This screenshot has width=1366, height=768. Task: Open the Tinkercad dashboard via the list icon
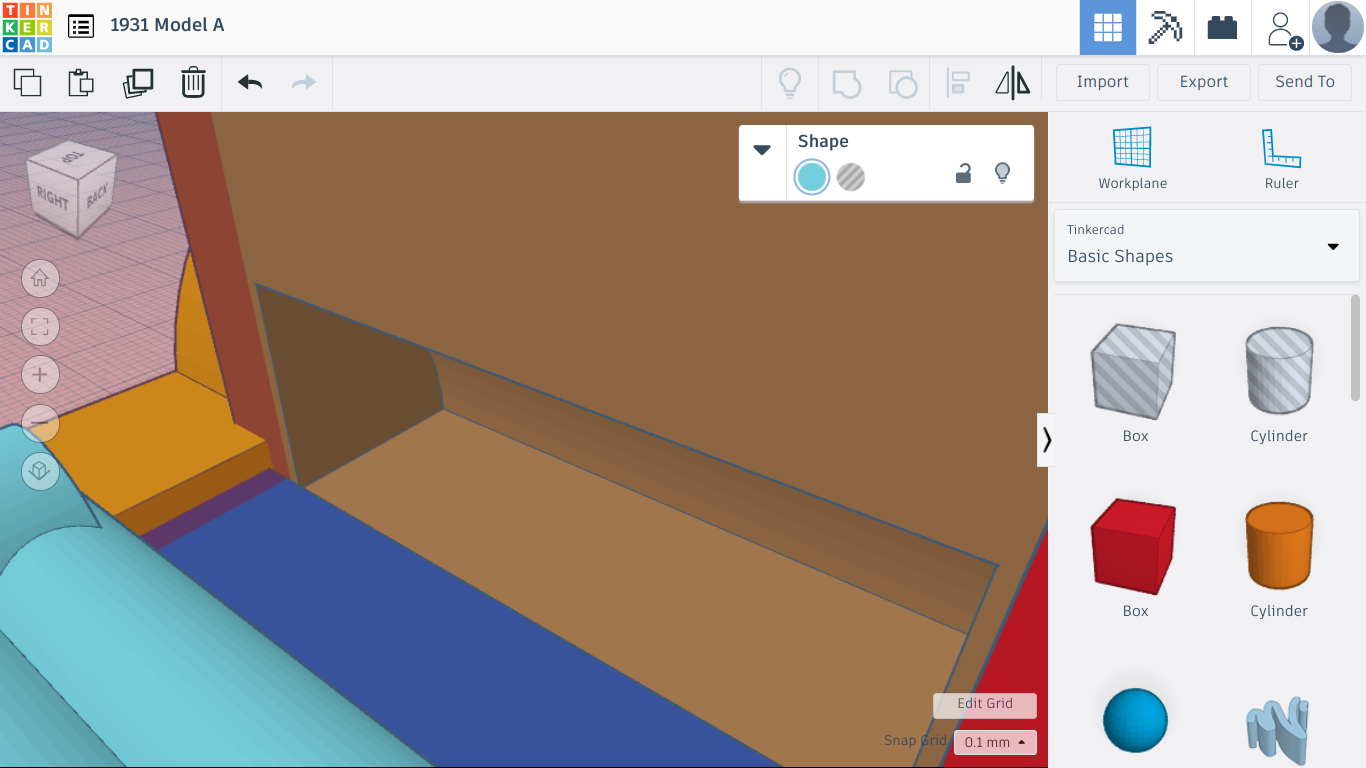pyautogui.click(x=81, y=26)
